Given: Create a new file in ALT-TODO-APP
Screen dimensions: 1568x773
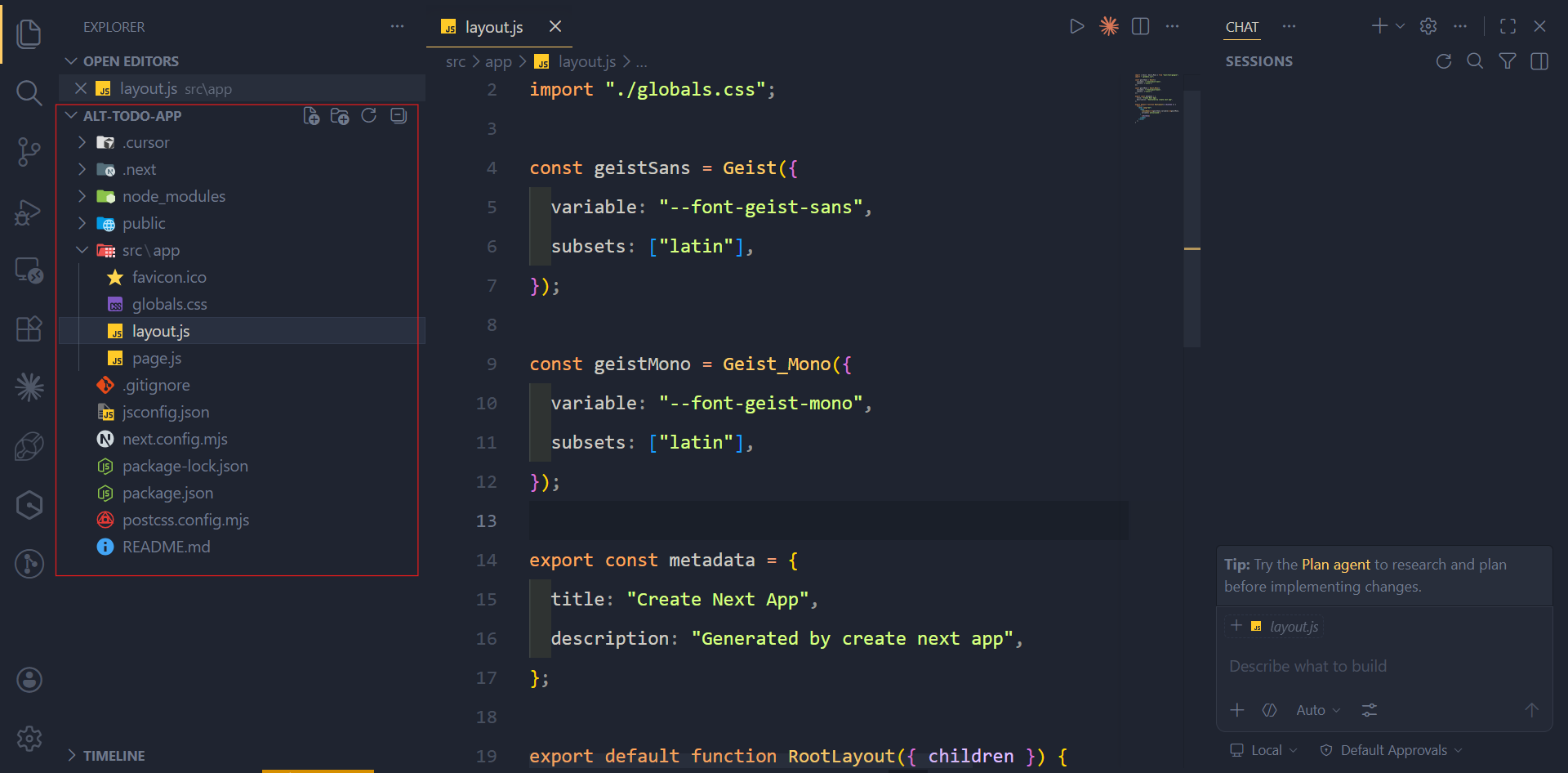Looking at the screenshot, I should tap(311, 115).
